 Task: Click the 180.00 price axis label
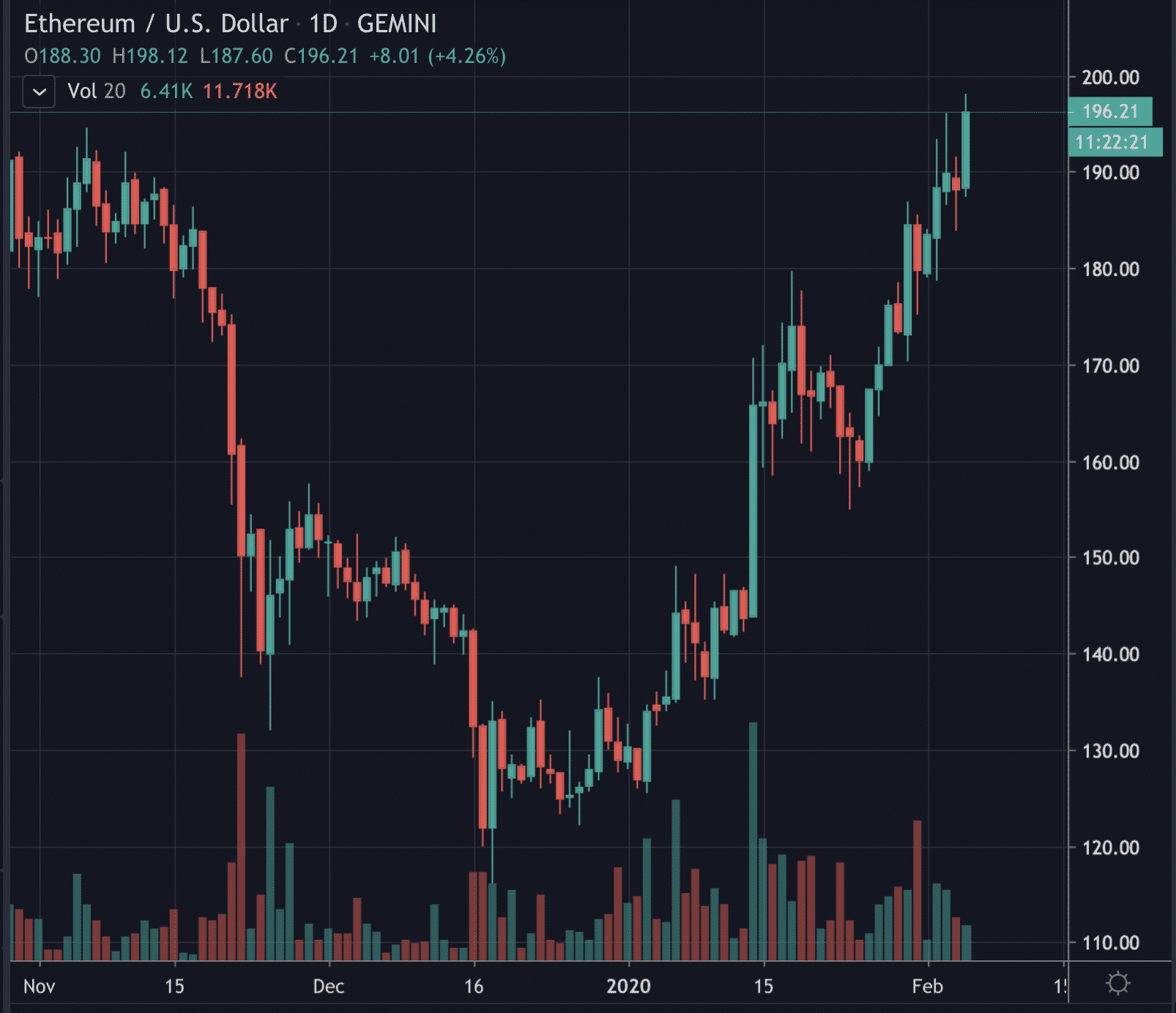pyautogui.click(x=1110, y=269)
